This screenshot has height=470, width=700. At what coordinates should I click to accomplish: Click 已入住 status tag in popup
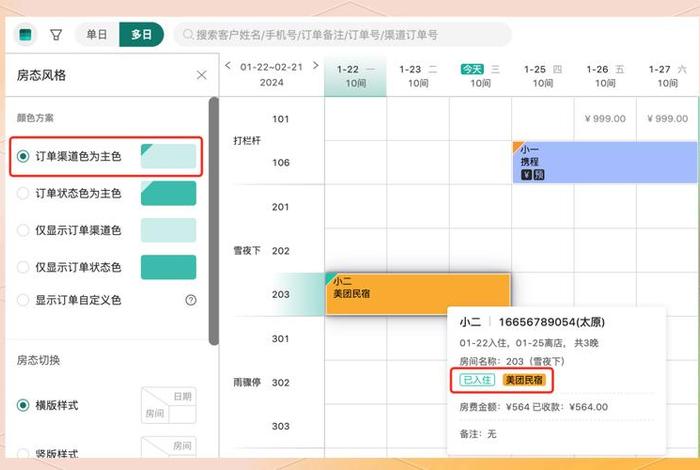(x=477, y=380)
